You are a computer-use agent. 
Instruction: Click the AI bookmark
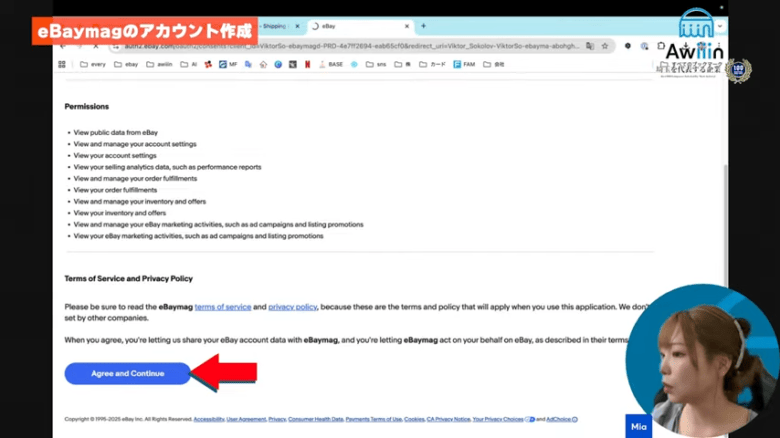191,64
